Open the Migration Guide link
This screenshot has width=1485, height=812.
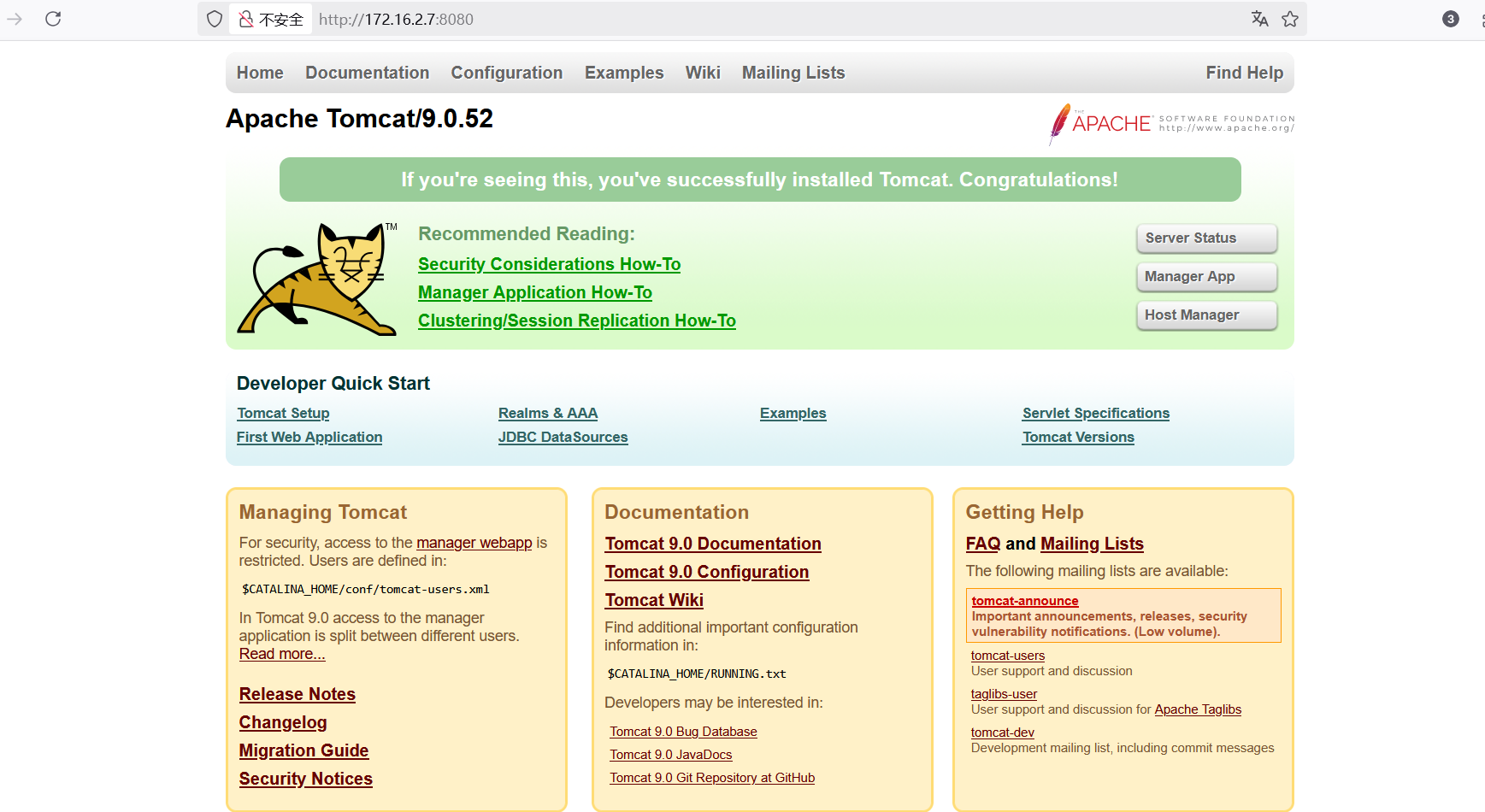coord(303,750)
